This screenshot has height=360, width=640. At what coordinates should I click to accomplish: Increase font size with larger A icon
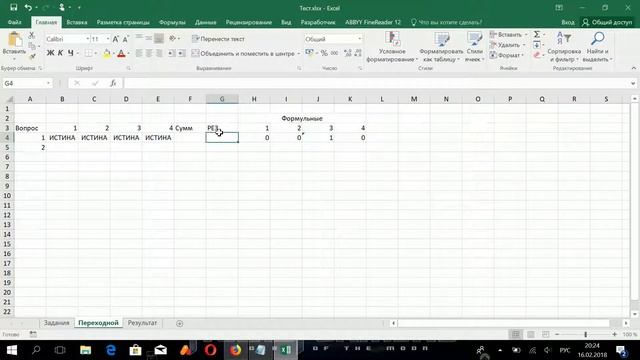116,39
